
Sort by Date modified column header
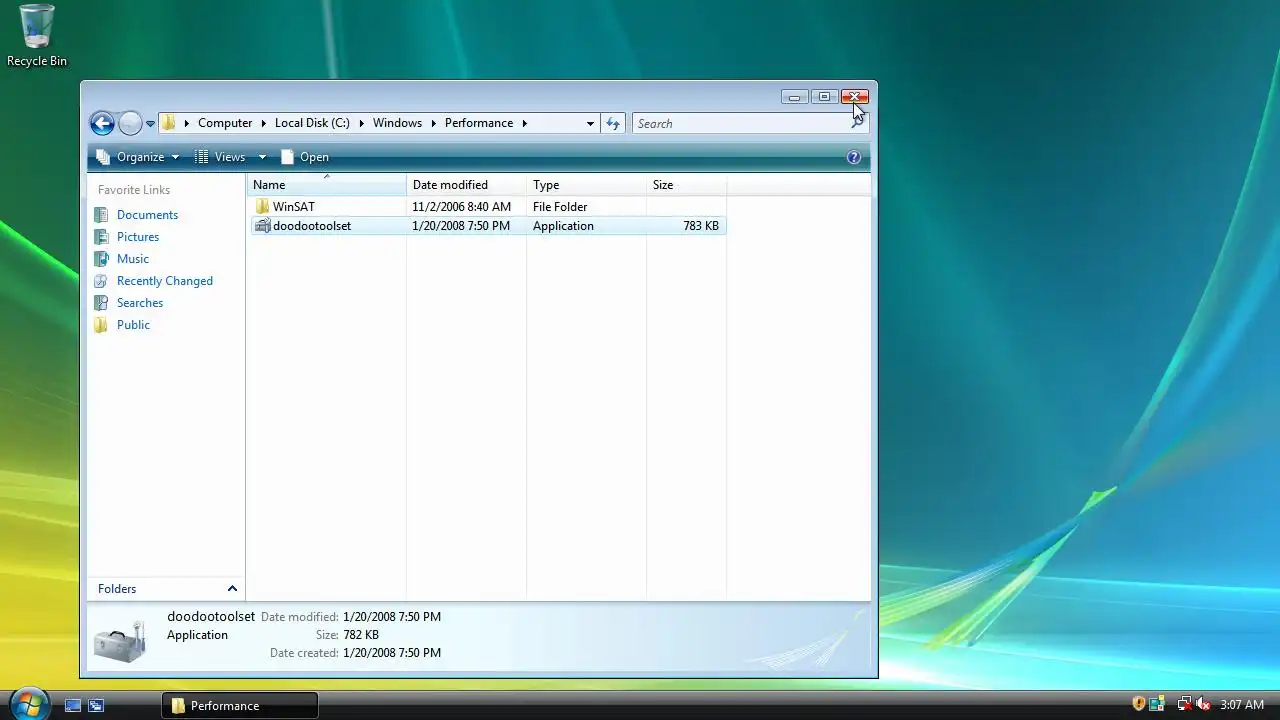[x=466, y=185]
